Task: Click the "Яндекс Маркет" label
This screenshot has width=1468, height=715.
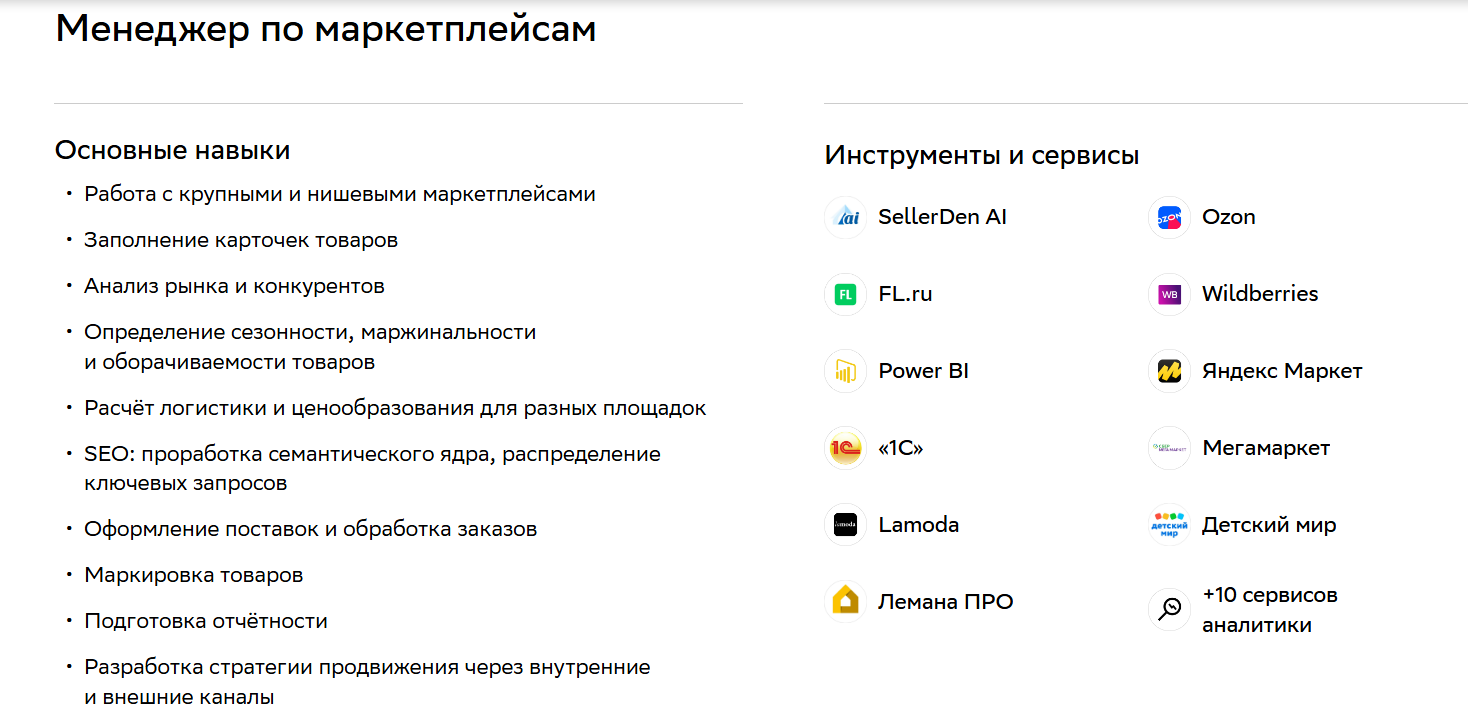Action: click(x=1282, y=371)
